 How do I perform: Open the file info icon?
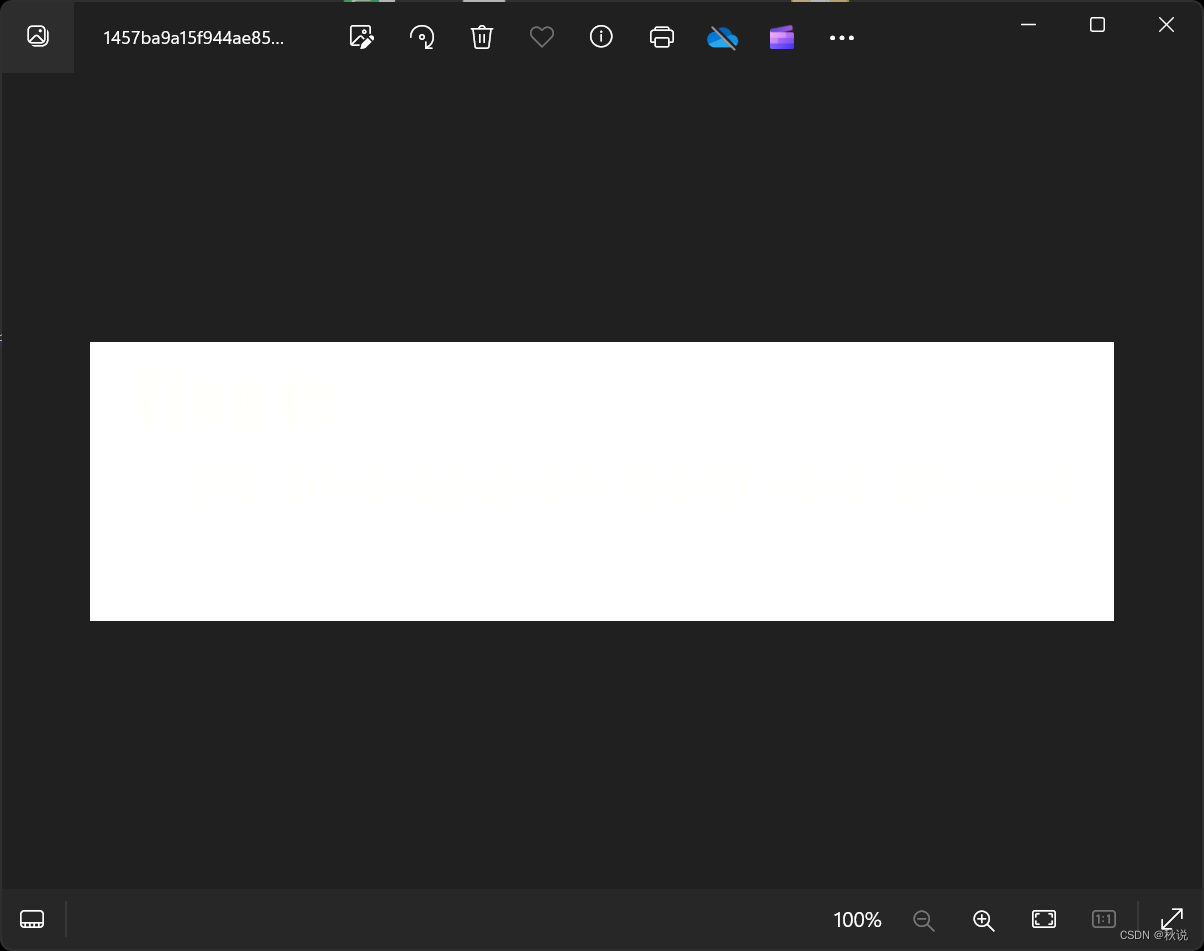tap(601, 37)
